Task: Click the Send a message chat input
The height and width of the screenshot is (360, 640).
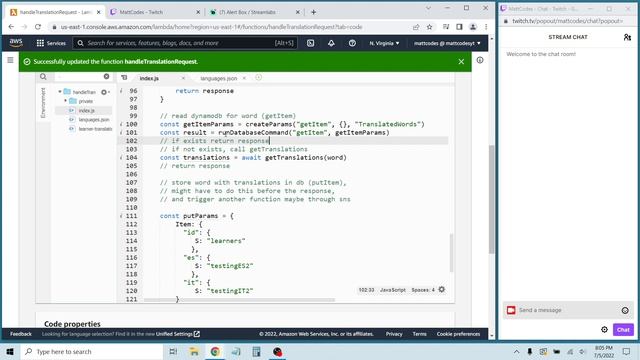Action: point(569,310)
